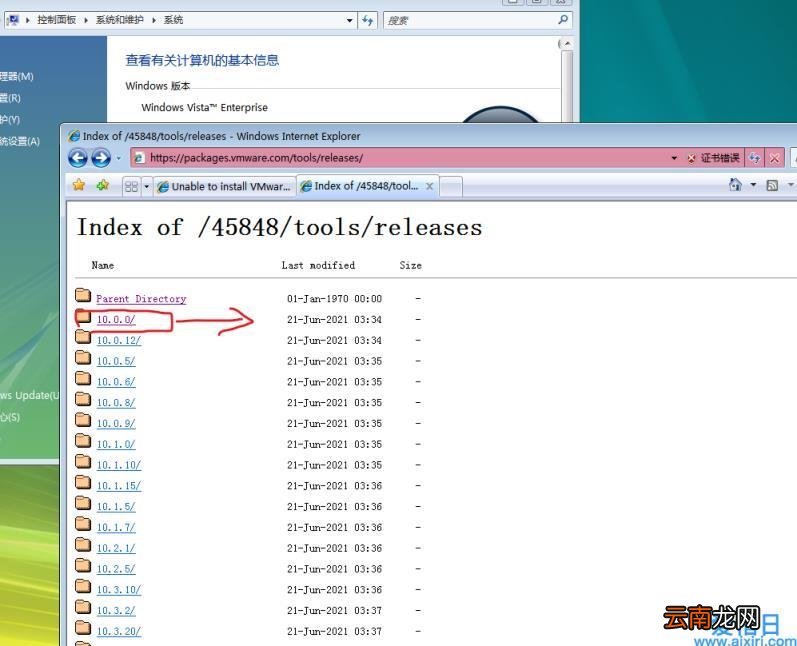The width and height of the screenshot is (797, 646).
Task: Stop loading with the red X button
Action: (774, 158)
